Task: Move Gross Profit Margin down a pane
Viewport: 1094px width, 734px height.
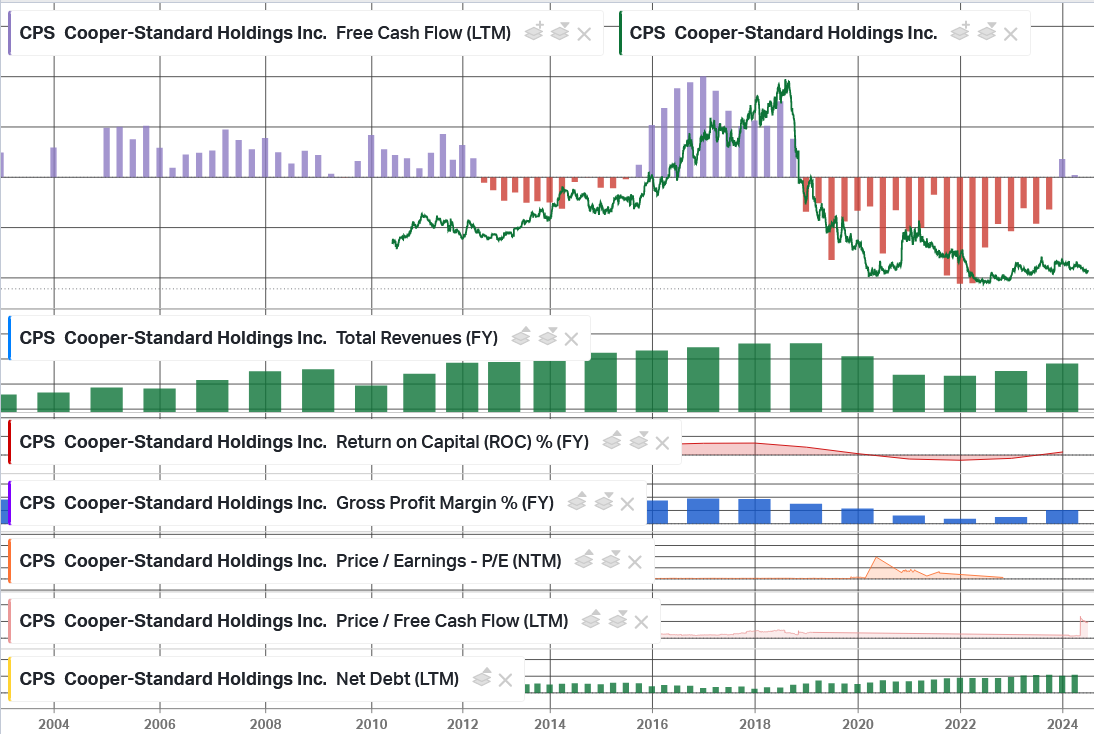Action: (x=604, y=502)
